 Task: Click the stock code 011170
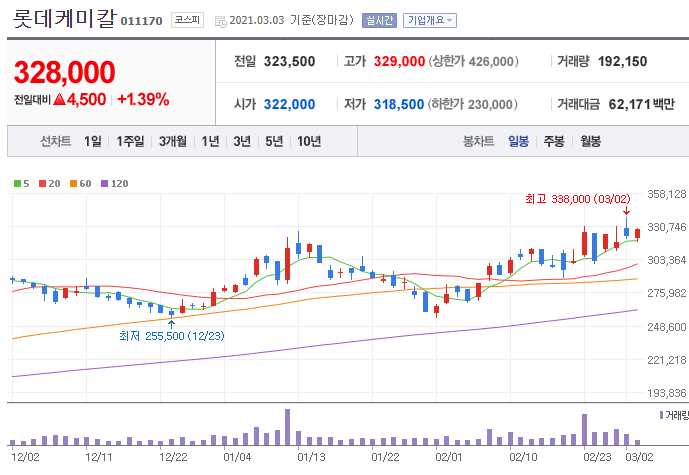tap(141, 21)
